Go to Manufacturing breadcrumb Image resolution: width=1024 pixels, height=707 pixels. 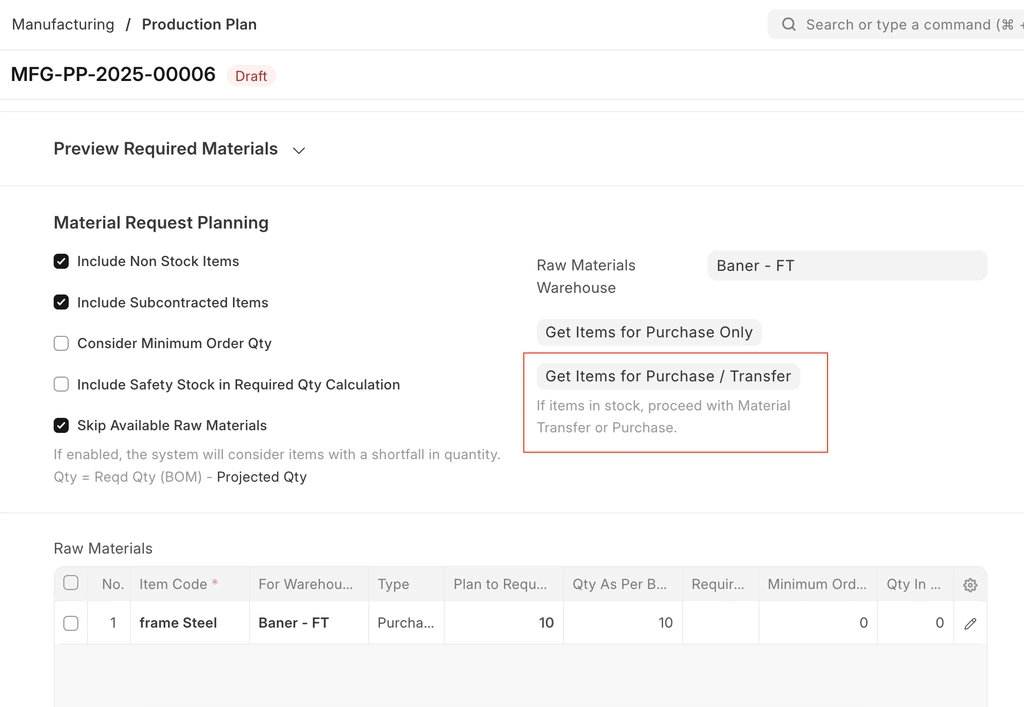pos(63,24)
